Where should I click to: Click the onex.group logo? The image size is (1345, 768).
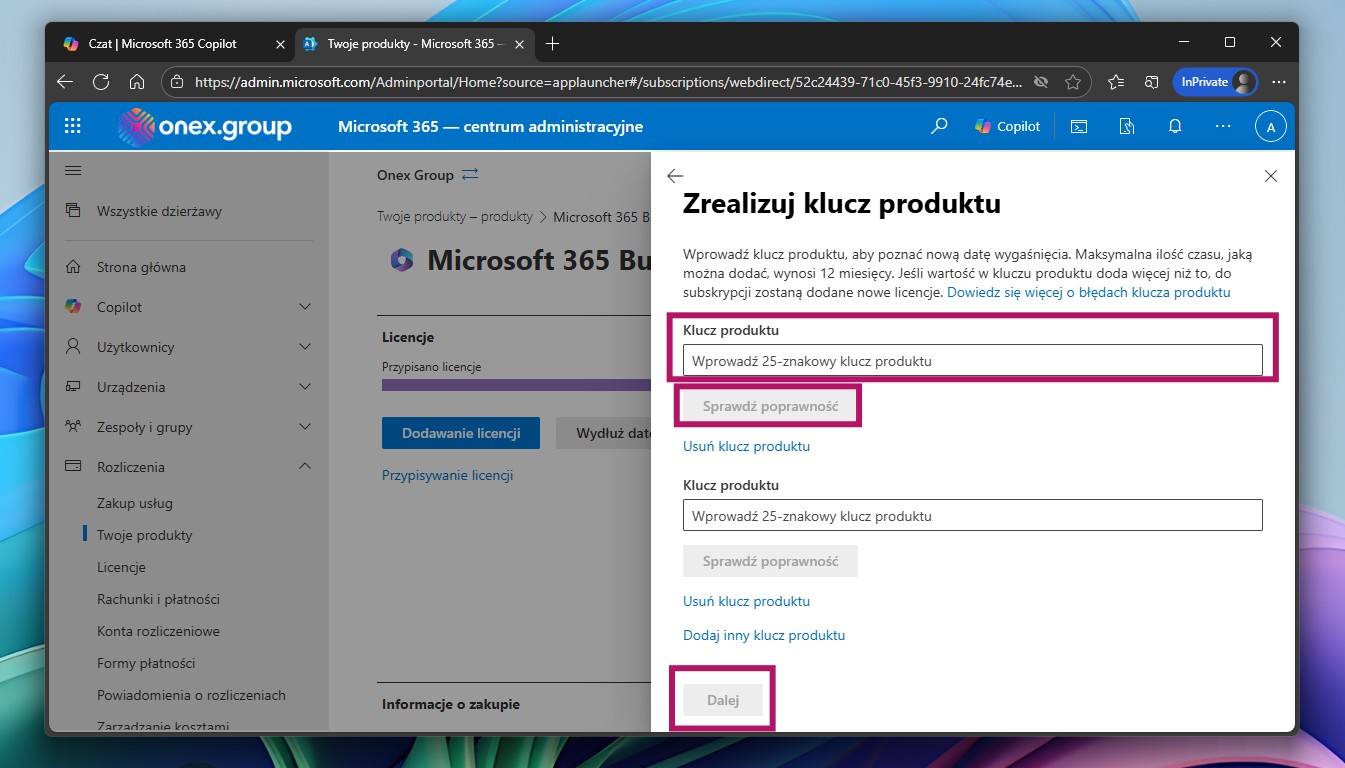(x=204, y=127)
